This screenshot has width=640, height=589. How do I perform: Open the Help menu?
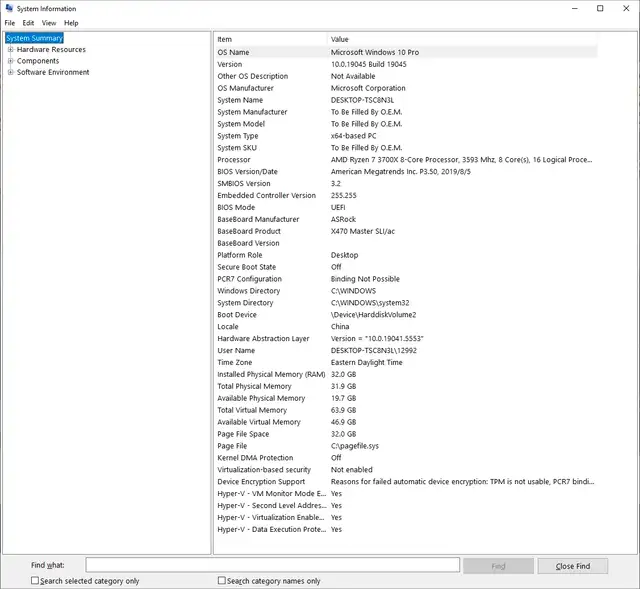click(x=71, y=23)
